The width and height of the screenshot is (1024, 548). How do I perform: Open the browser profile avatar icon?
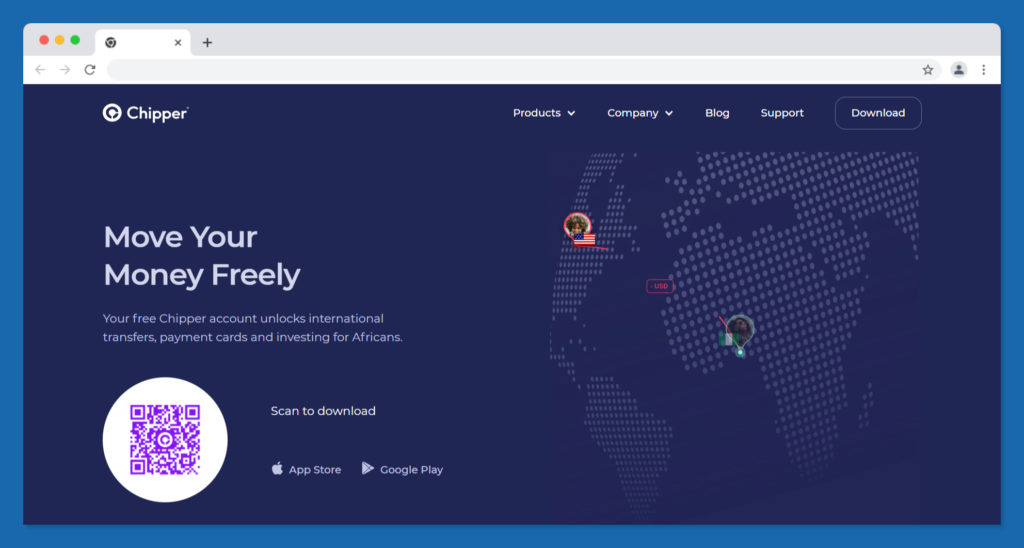[958, 70]
